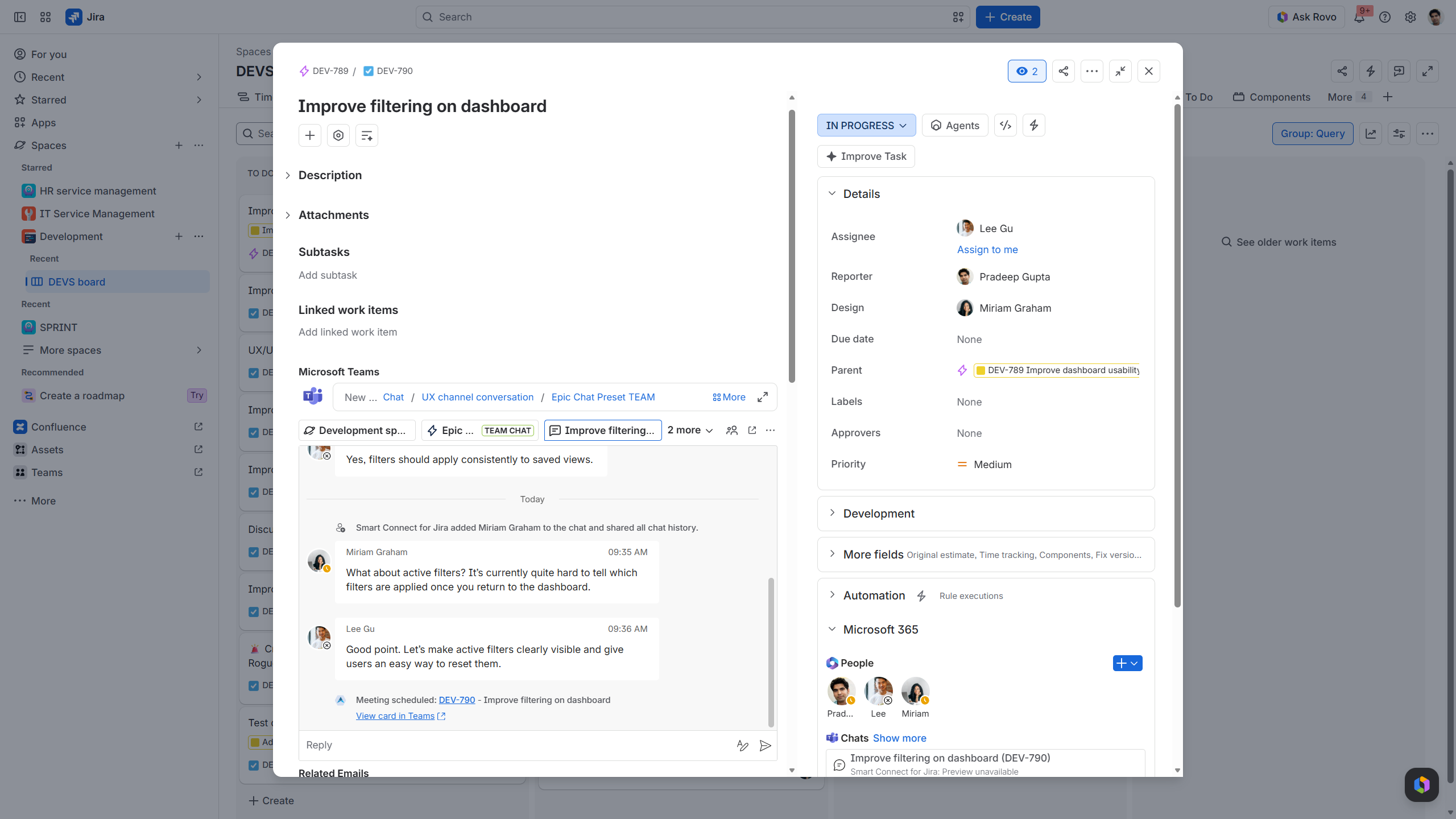Open the code development icon beside Agents

coord(1006,125)
